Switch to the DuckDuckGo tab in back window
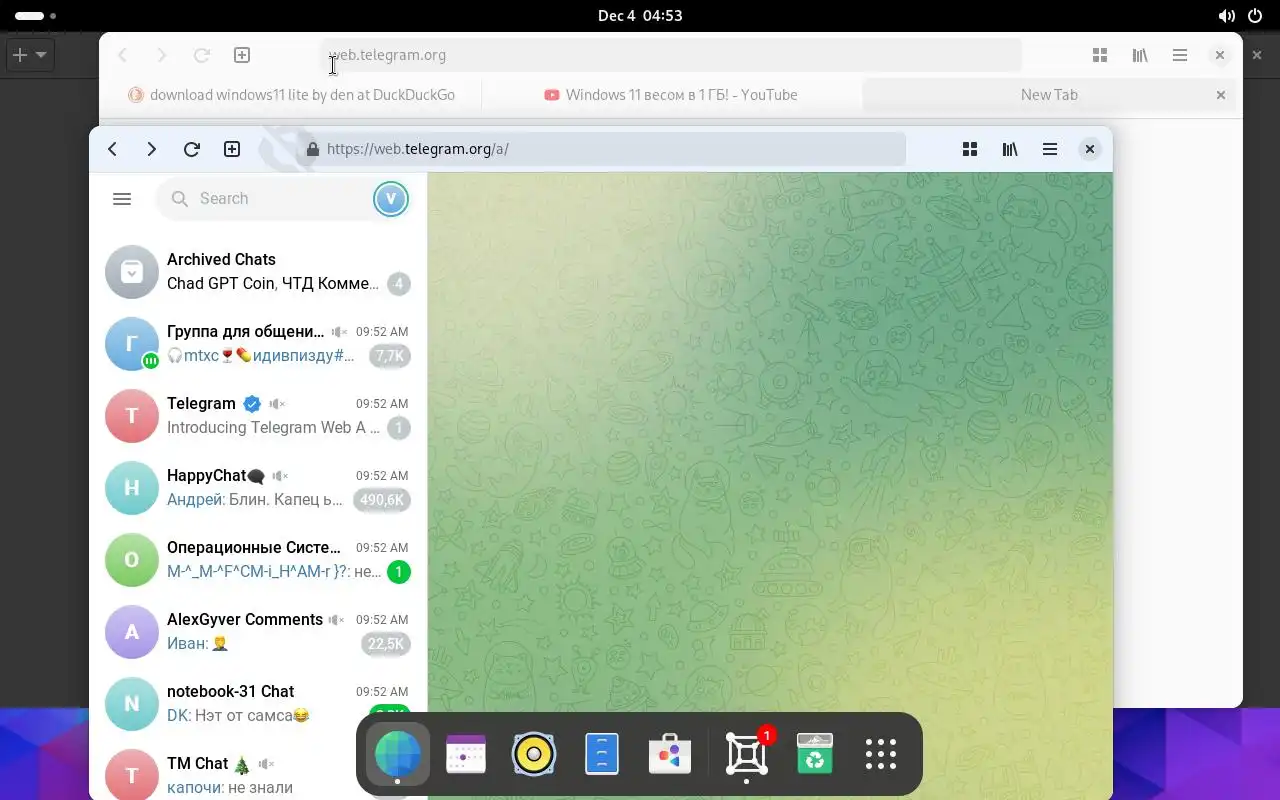 click(x=291, y=95)
